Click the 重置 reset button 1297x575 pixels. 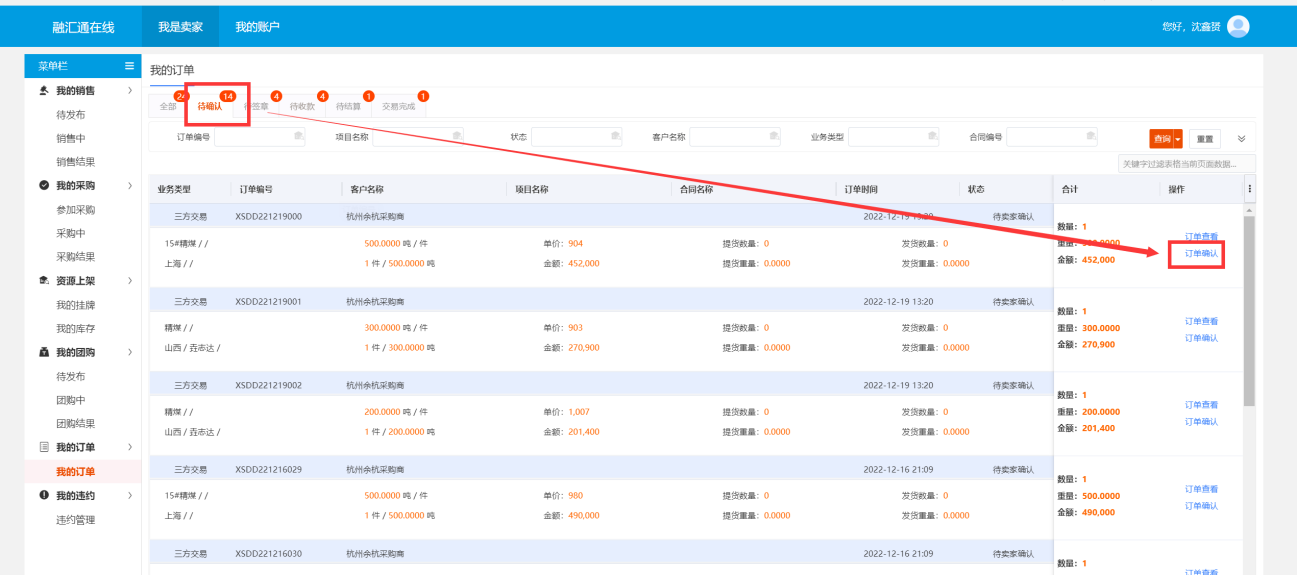(x=1205, y=140)
